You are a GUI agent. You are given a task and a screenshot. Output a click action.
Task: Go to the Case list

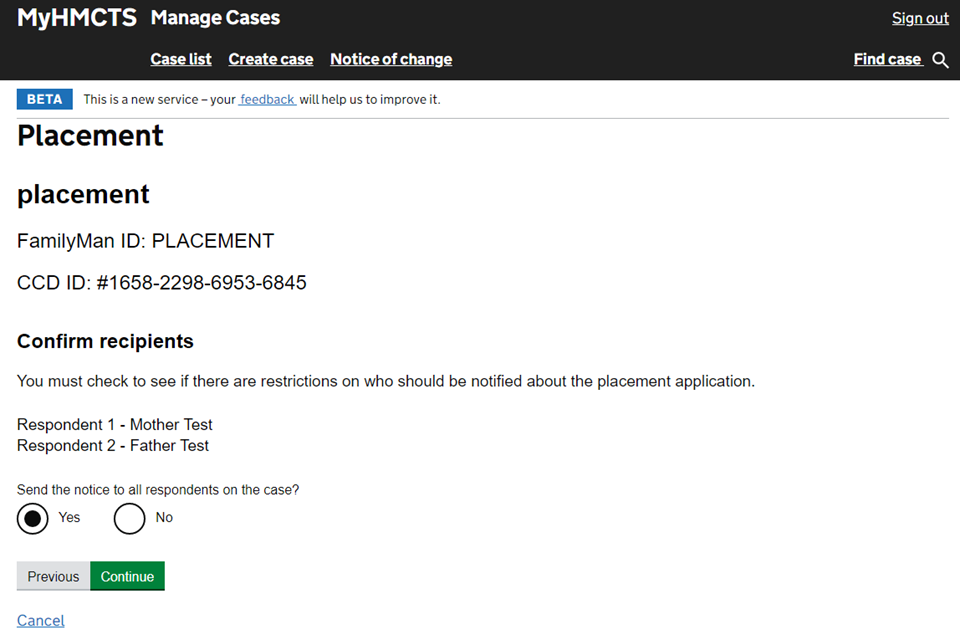coord(181,59)
